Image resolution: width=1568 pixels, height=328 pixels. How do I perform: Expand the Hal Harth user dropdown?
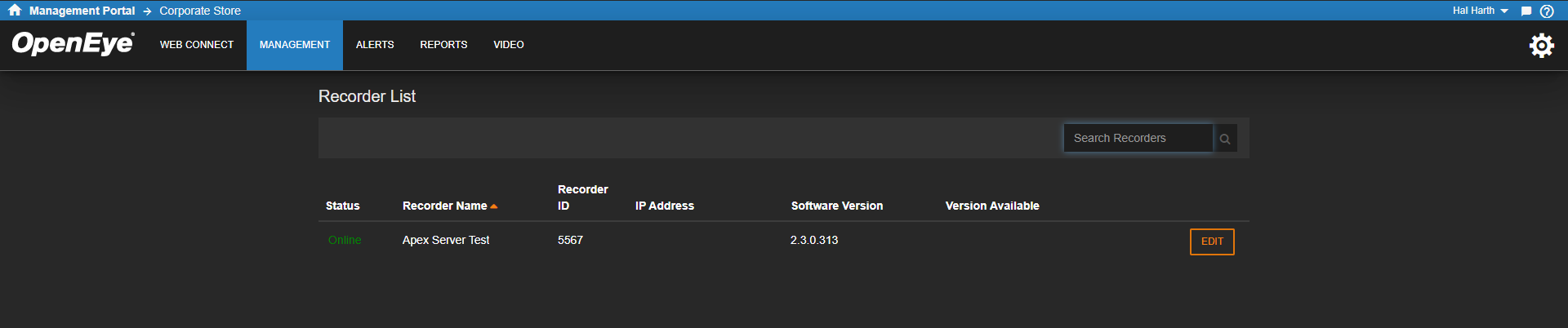(1480, 11)
